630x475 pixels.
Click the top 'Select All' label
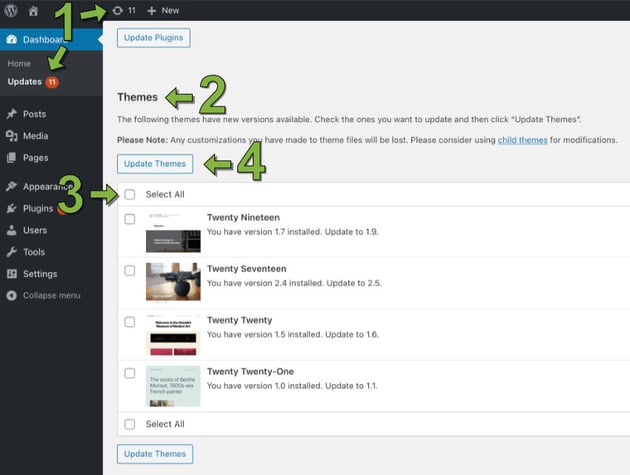coord(165,195)
